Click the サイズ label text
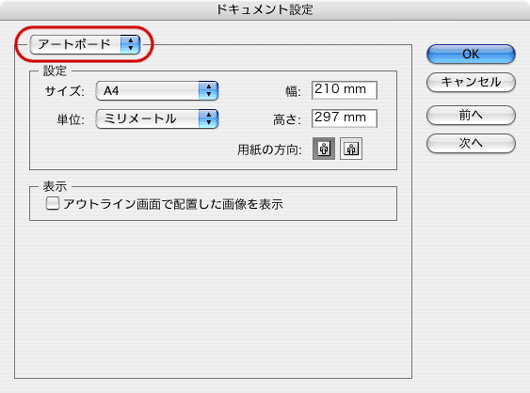Screen dimensions: 530x393 [65, 91]
